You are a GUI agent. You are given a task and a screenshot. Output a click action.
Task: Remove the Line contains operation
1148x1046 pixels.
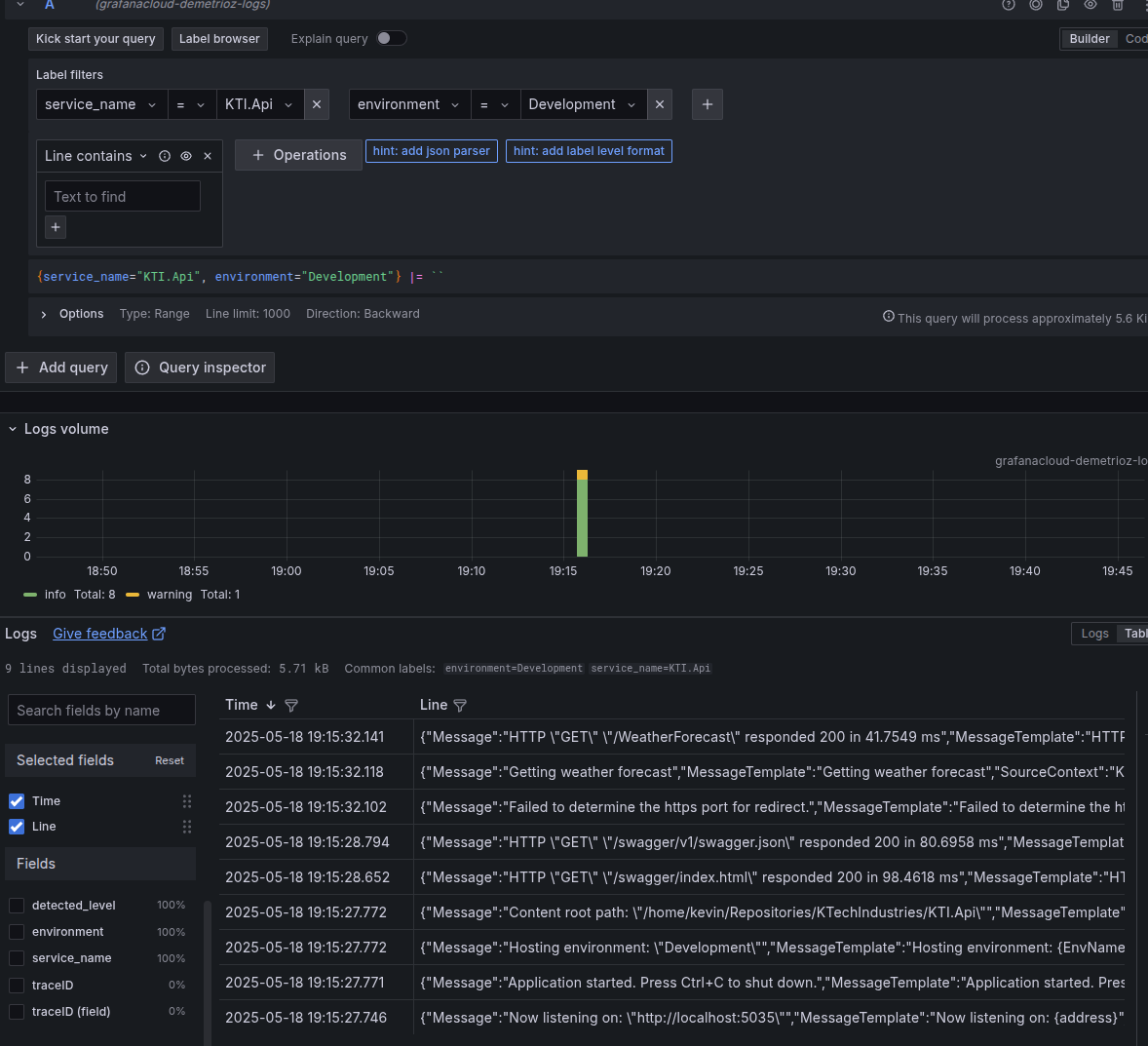[x=208, y=156]
